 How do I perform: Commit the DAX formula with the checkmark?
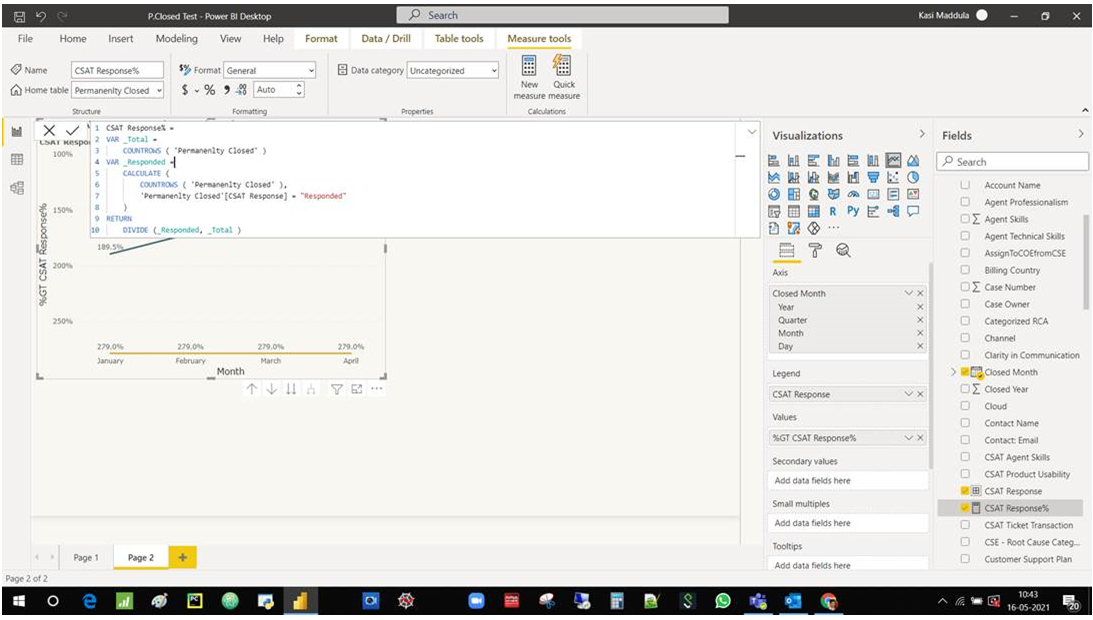pyautogui.click(x=72, y=130)
